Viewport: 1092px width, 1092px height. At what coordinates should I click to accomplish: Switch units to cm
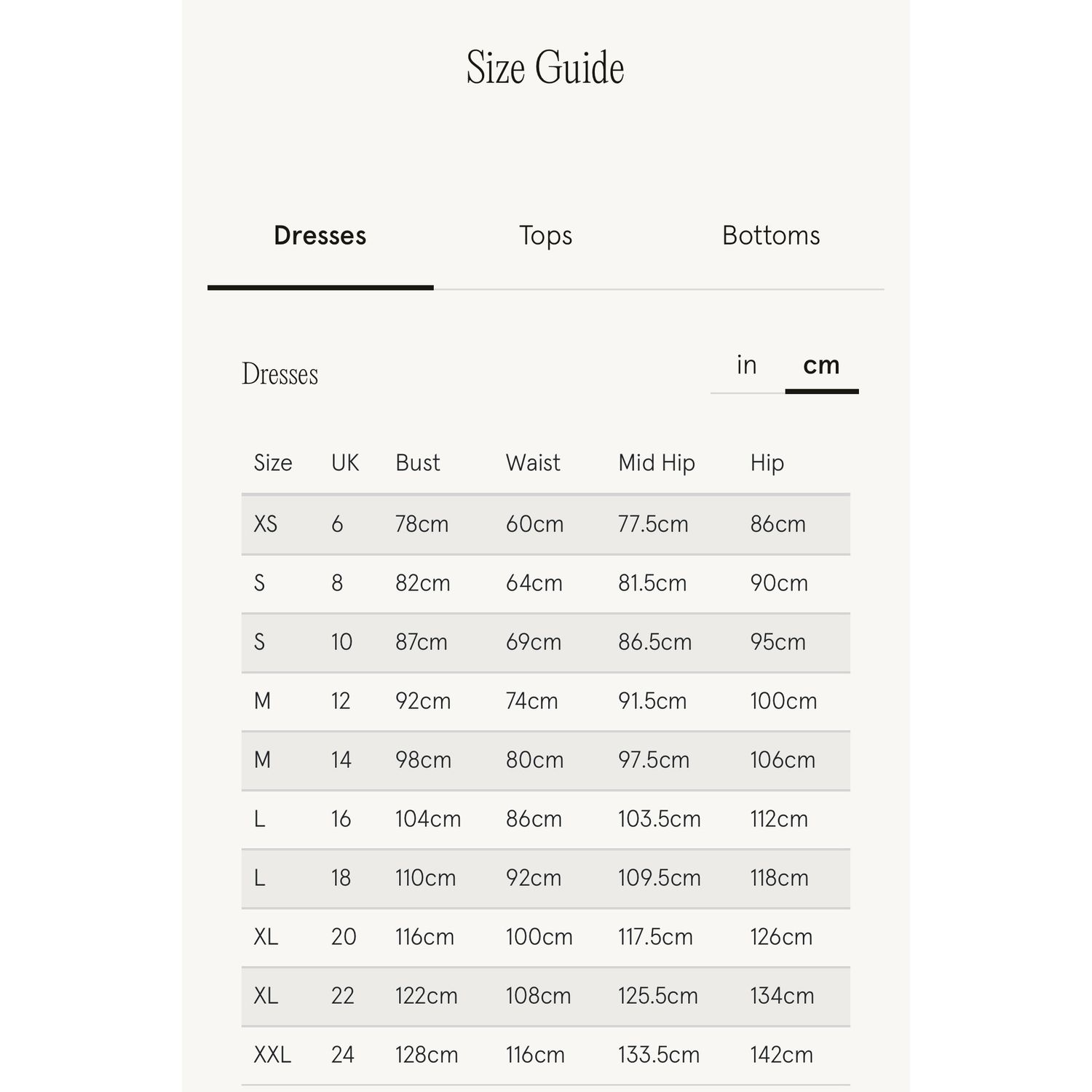[821, 365]
